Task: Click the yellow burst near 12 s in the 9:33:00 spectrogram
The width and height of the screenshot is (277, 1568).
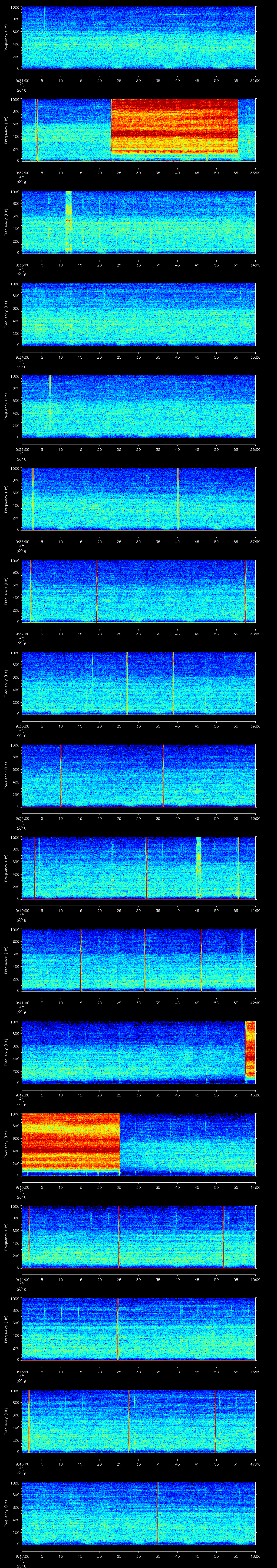Action: (x=68, y=222)
